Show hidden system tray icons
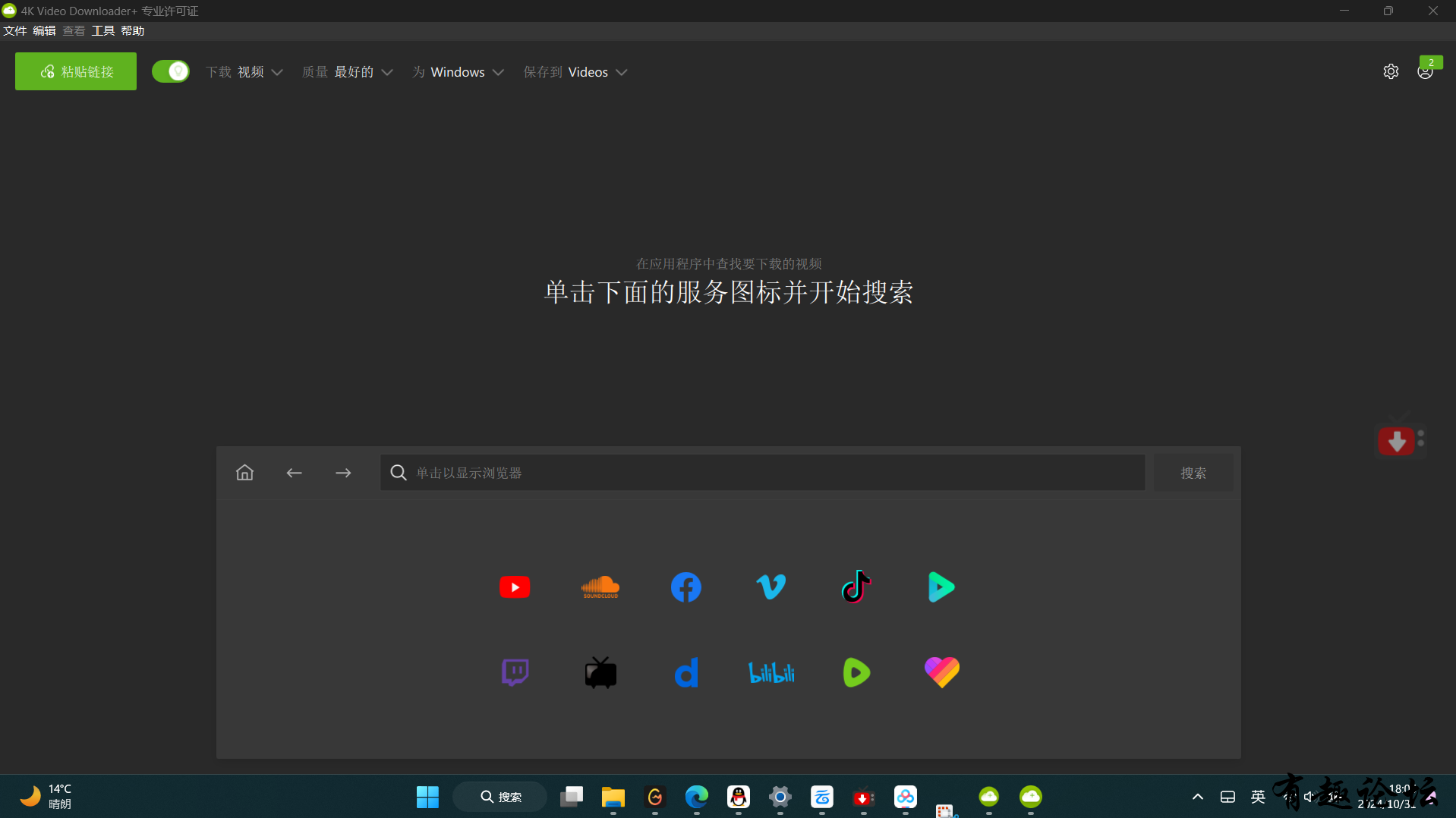 1197,797
